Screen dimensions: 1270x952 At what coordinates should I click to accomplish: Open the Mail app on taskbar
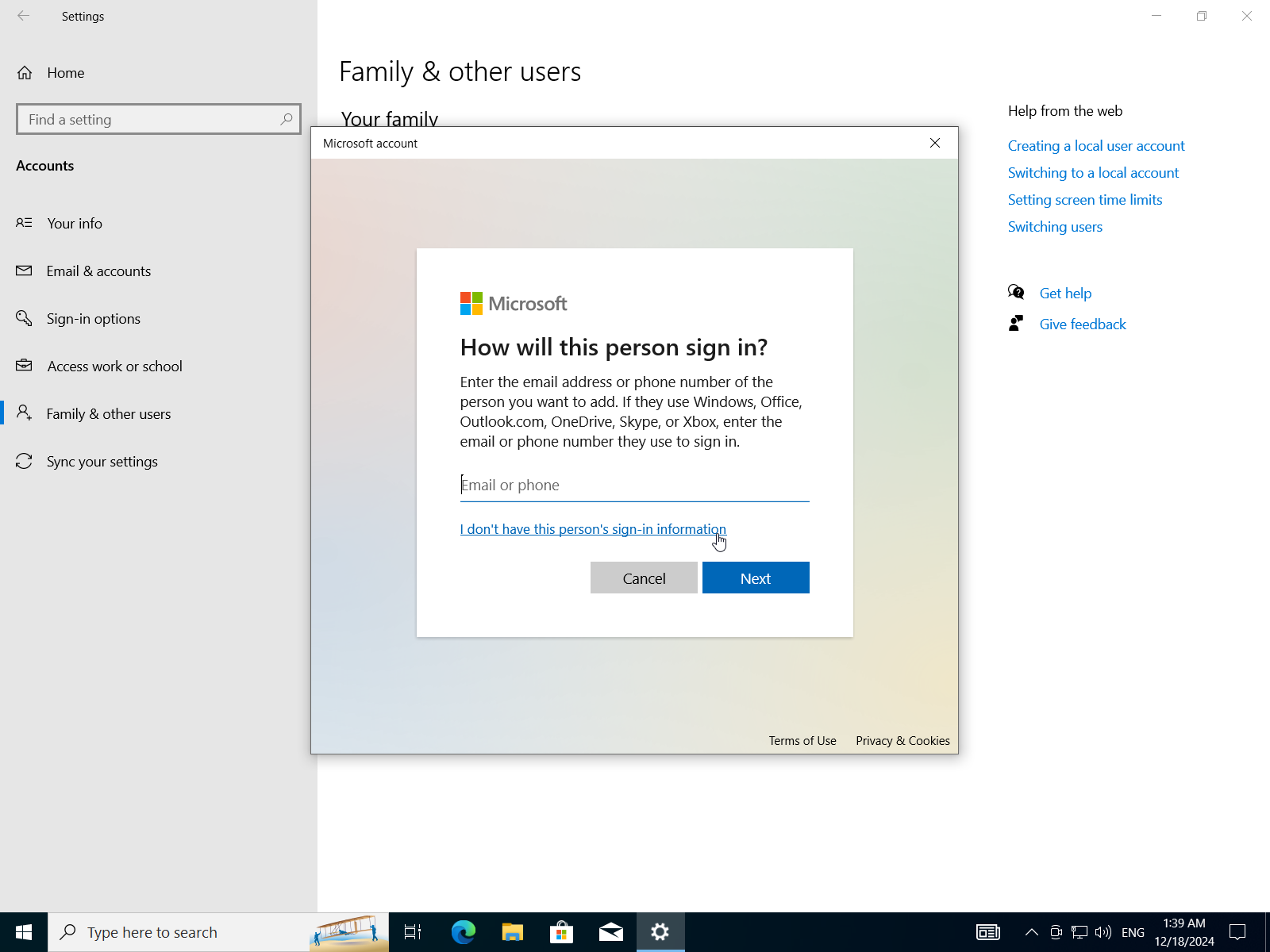point(611,932)
